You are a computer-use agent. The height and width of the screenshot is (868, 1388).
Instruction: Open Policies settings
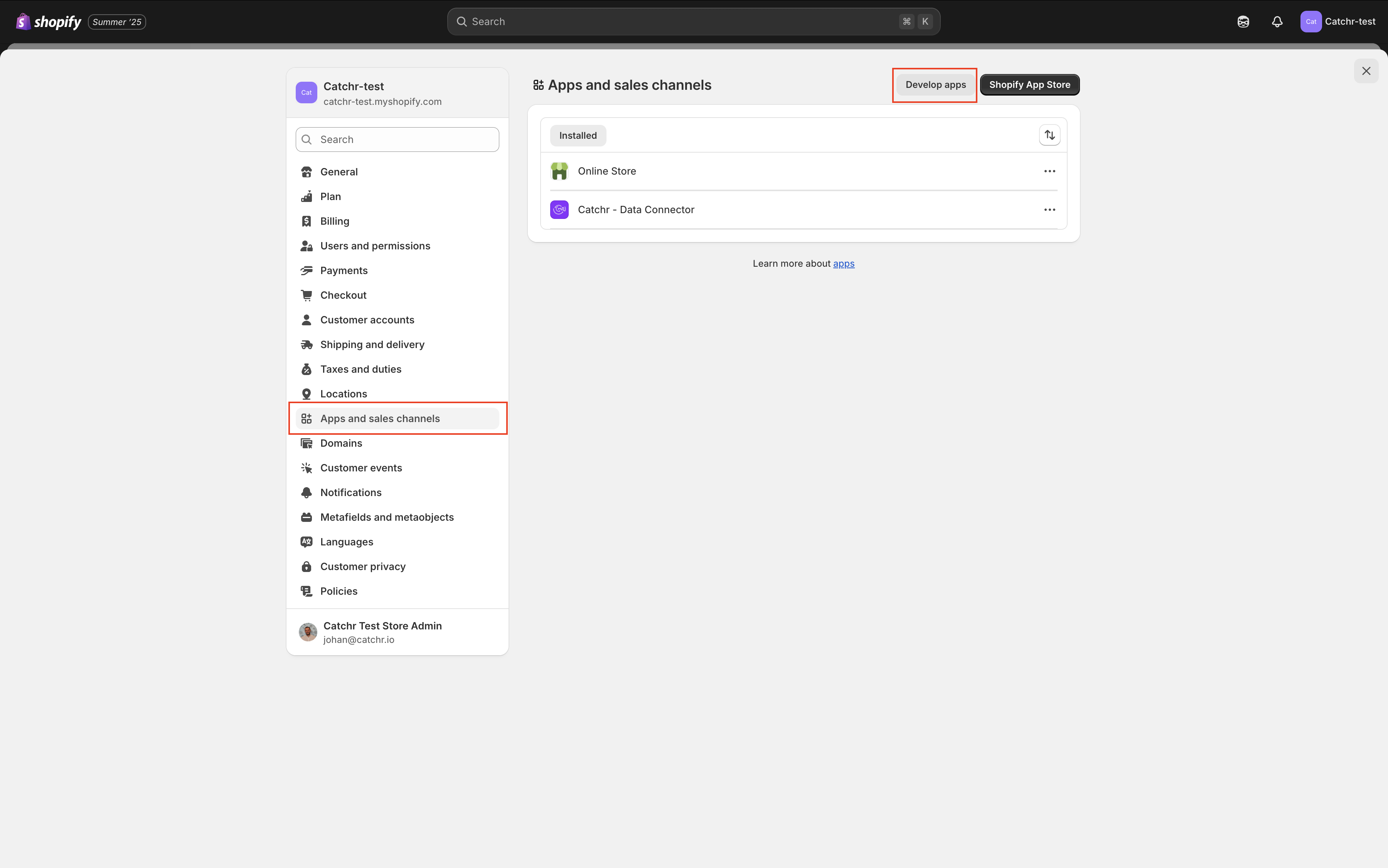tap(398, 591)
